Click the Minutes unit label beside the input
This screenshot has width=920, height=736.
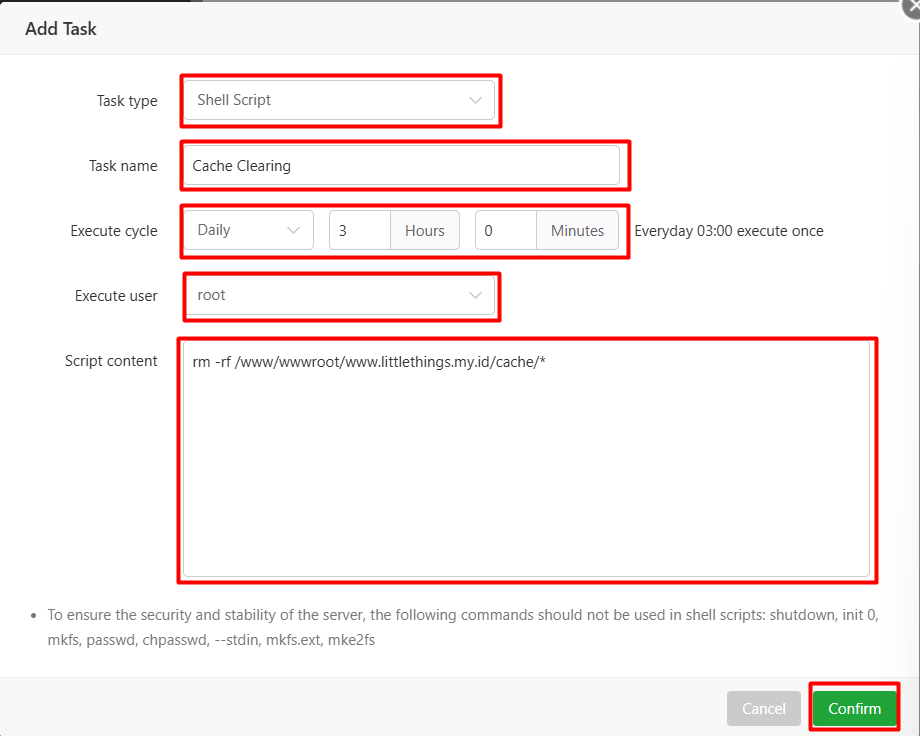578,230
